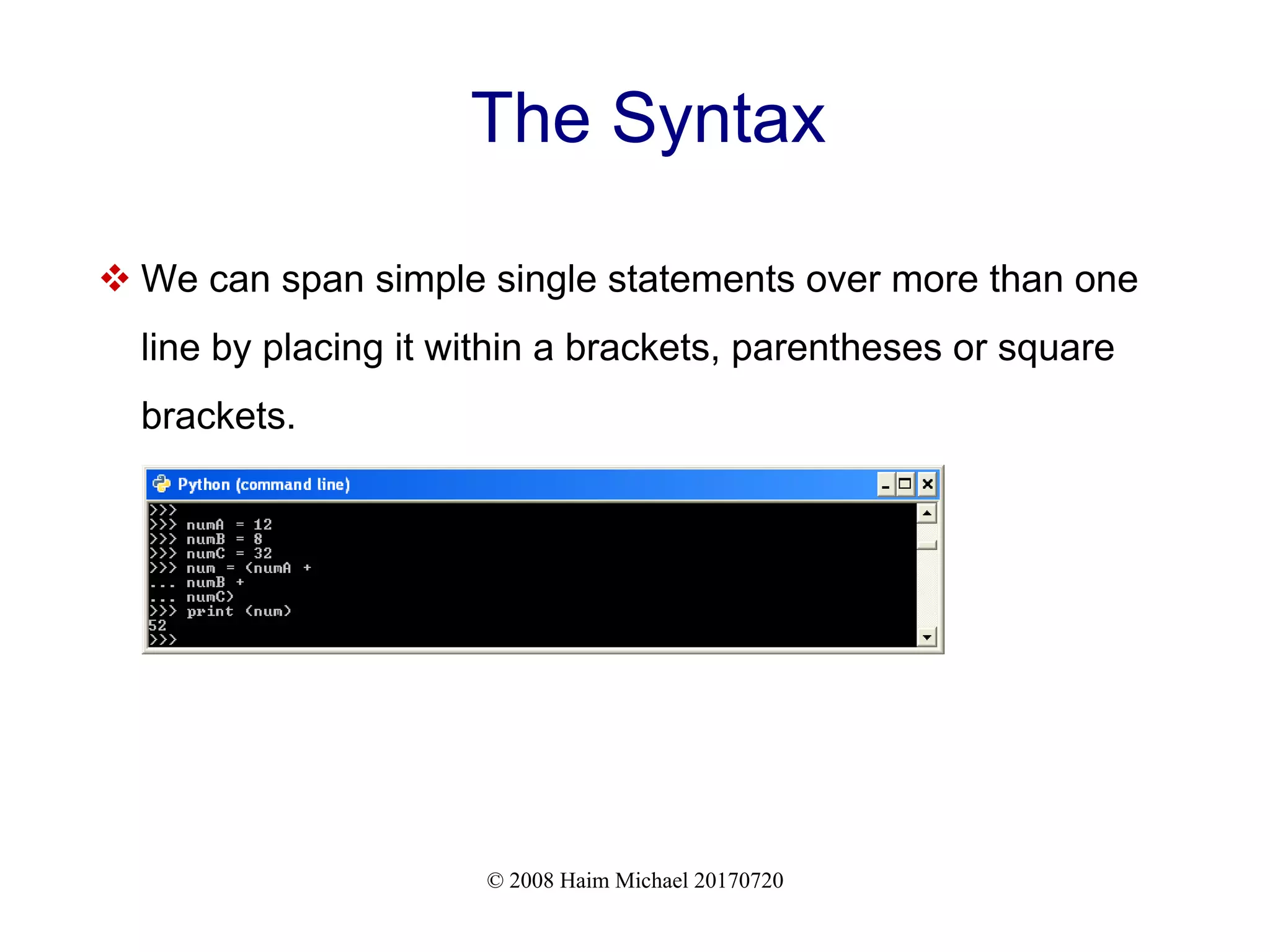Image resolution: width=1270 pixels, height=952 pixels.
Task: Click the last empty '>>>' prompt line
Action: click(x=163, y=639)
